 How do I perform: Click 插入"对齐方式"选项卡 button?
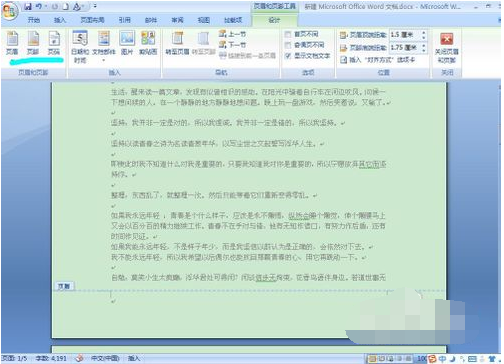(x=377, y=60)
